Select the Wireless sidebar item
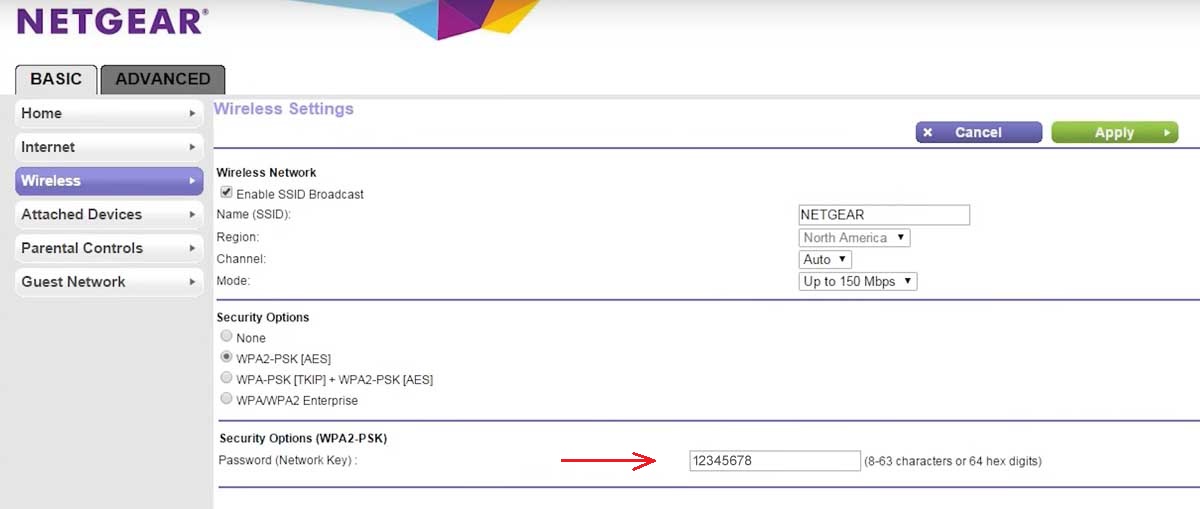 pos(109,181)
